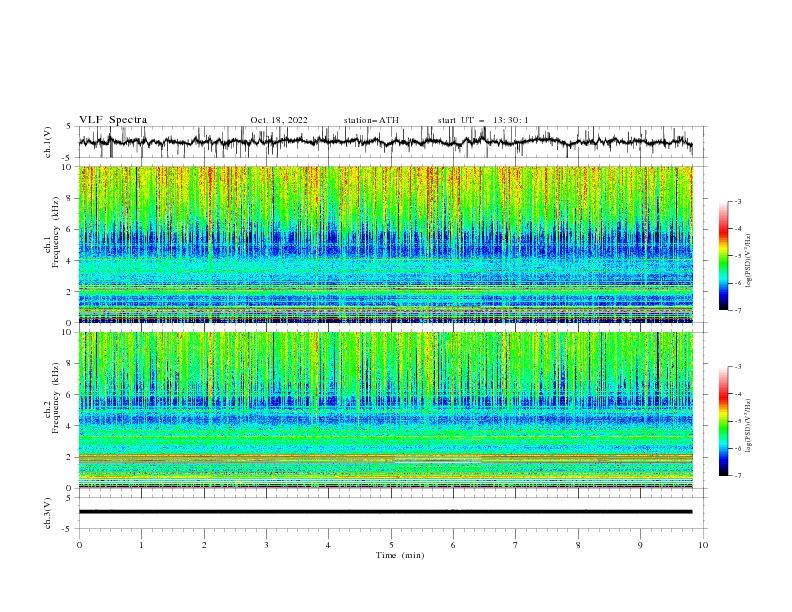Image resolution: width=792 pixels, height=612 pixels.
Task: Click the "-7" label on ch.2 color bar
Action: click(x=738, y=476)
